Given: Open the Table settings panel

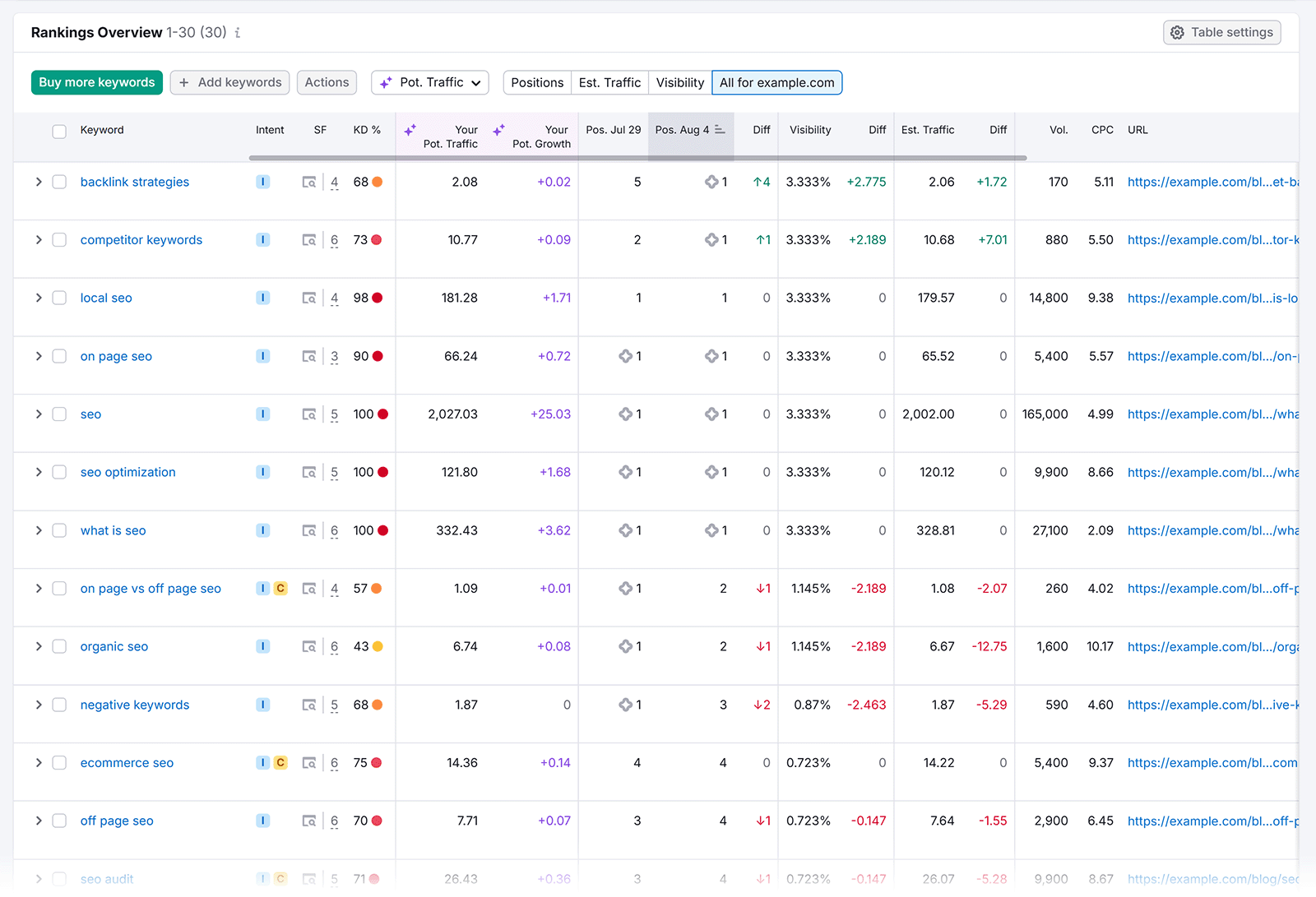Looking at the screenshot, I should click(x=1221, y=32).
